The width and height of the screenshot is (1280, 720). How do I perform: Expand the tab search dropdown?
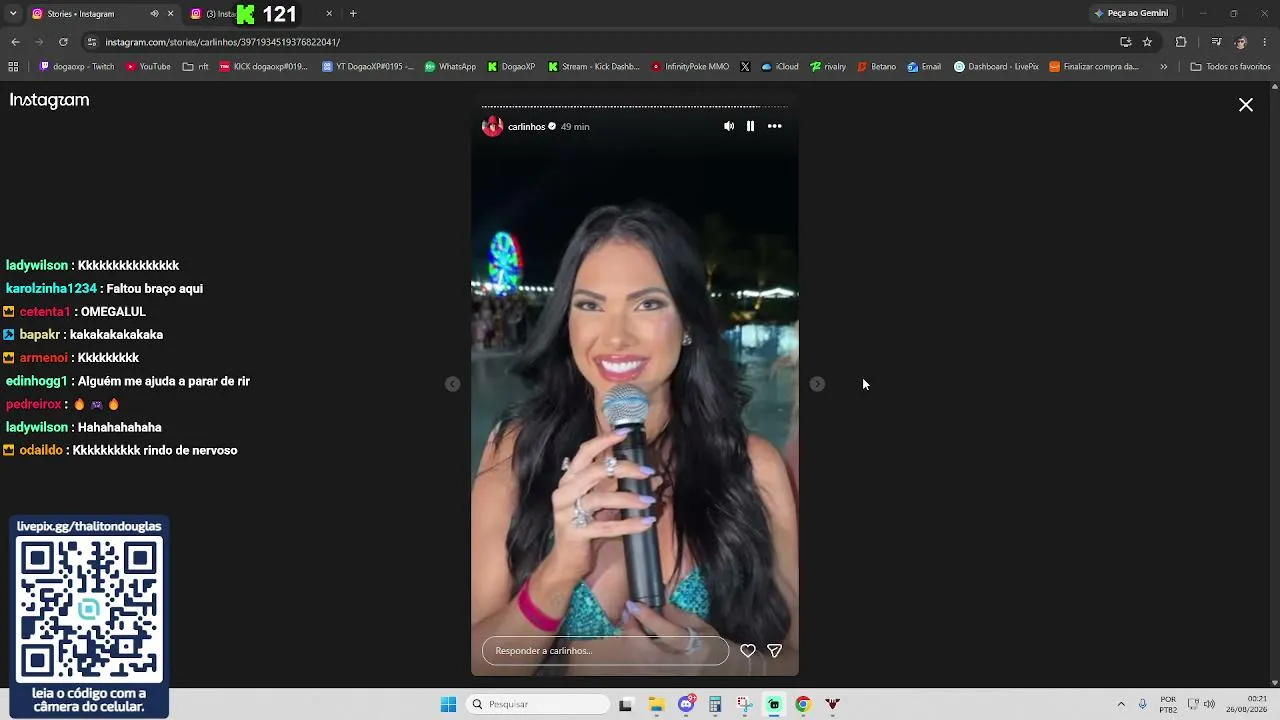point(13,14)
